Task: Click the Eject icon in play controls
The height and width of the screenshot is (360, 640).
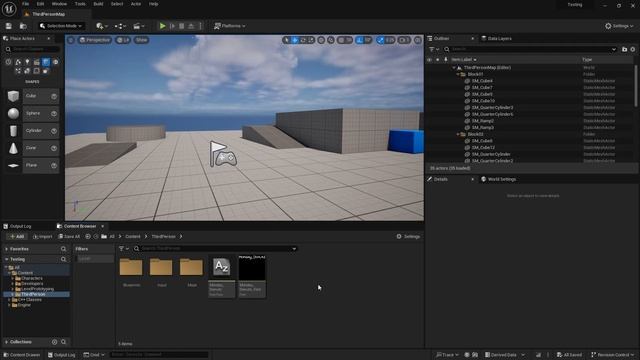Action: tap(191, 26)
